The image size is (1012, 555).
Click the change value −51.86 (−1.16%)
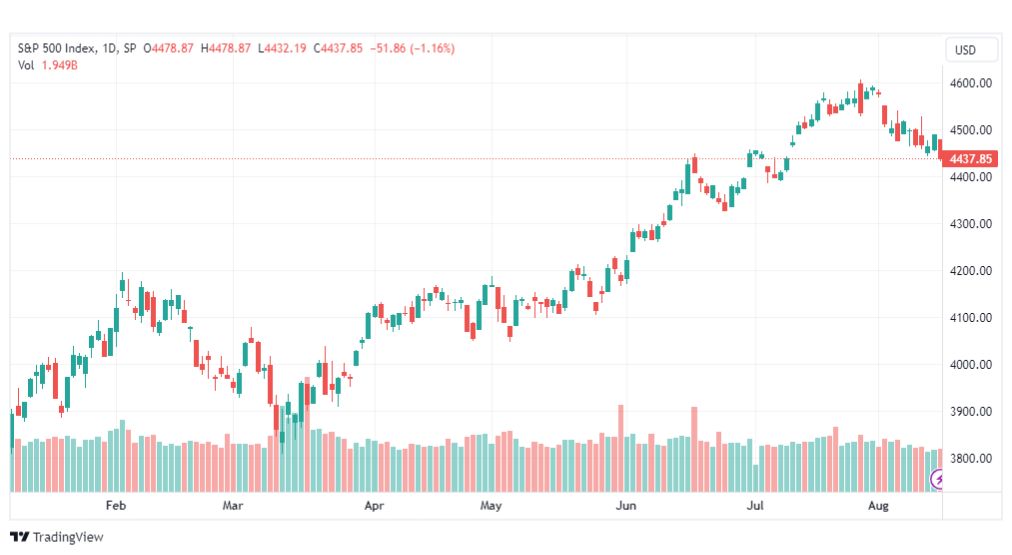point(412,48)
